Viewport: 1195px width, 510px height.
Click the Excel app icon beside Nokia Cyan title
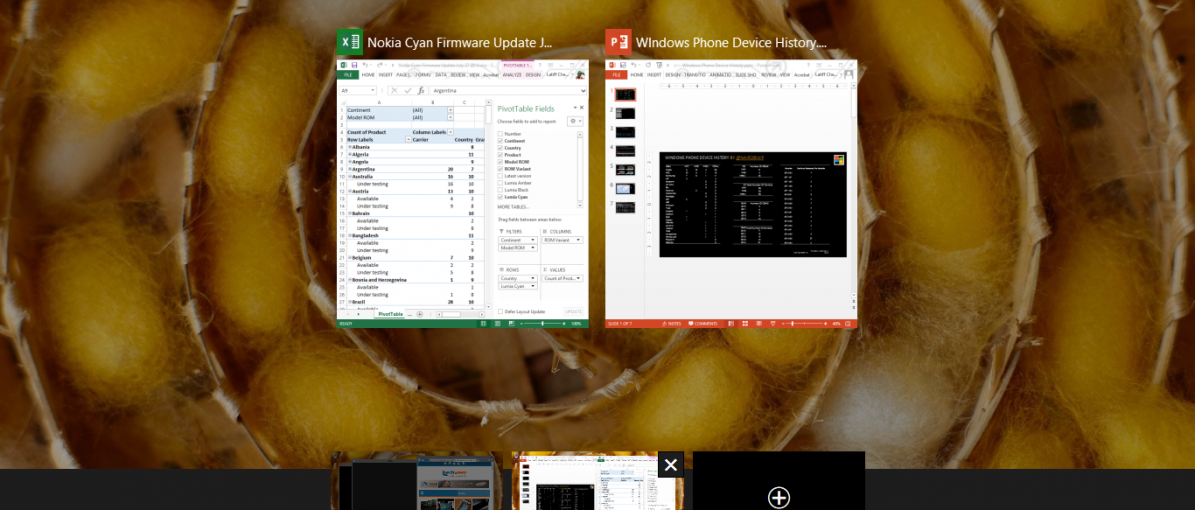coord(349,43)
